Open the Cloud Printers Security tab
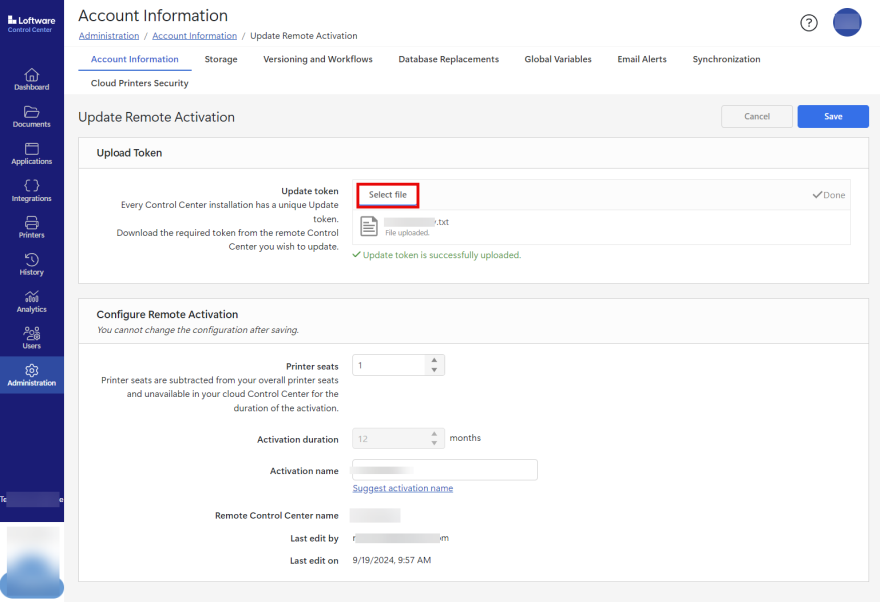Image resolution: width=880 pixels, height=602 pixels. 139,83
